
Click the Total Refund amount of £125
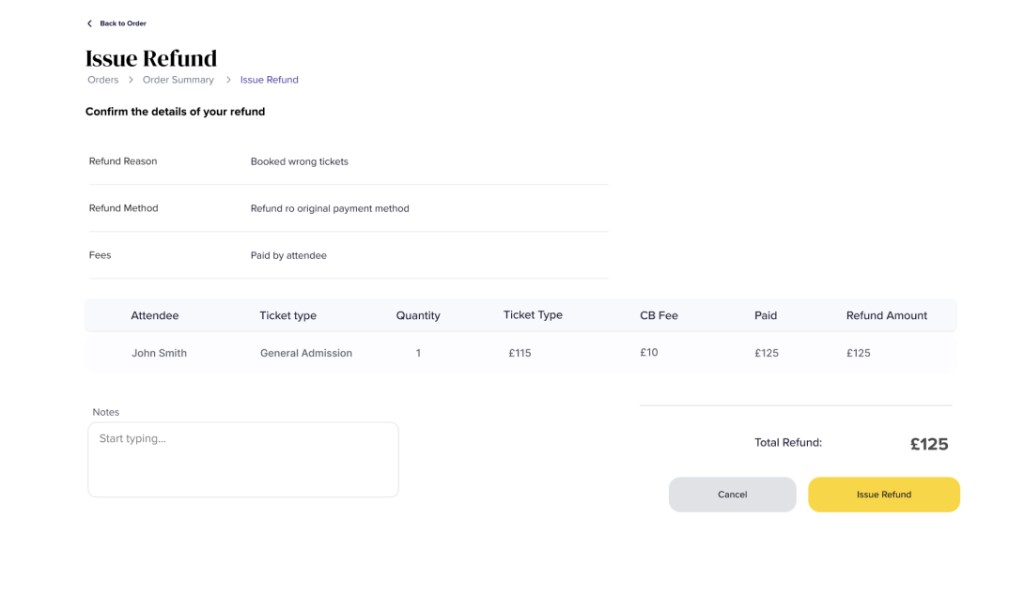(929, 443)
